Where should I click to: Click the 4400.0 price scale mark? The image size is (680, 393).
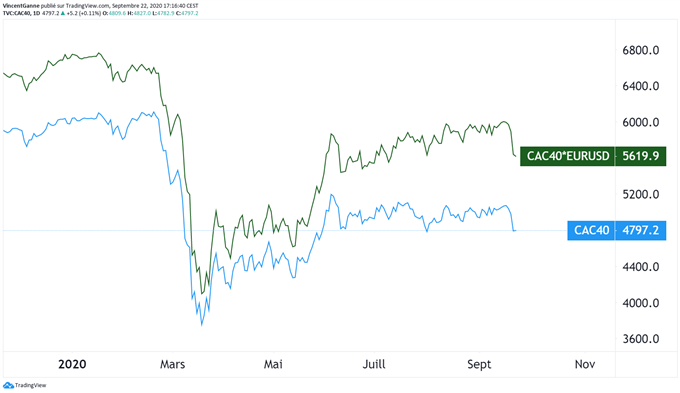[x=641, y=267]
